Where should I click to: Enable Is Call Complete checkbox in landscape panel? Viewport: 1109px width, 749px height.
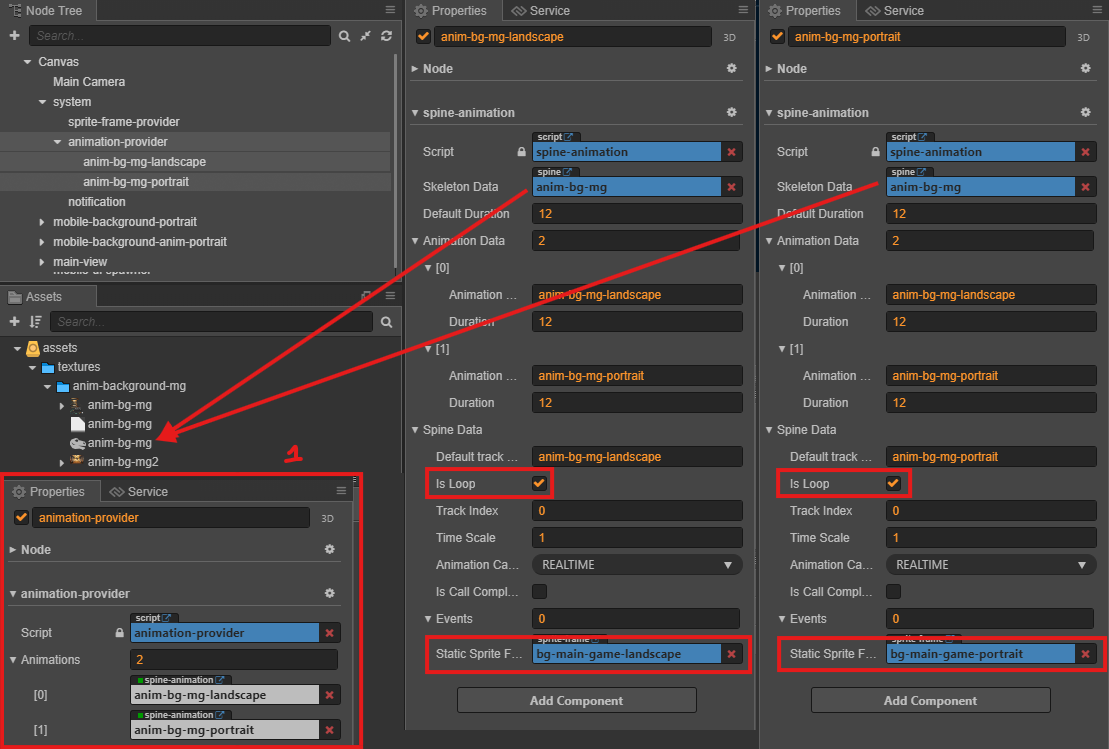tap(539, 591)
